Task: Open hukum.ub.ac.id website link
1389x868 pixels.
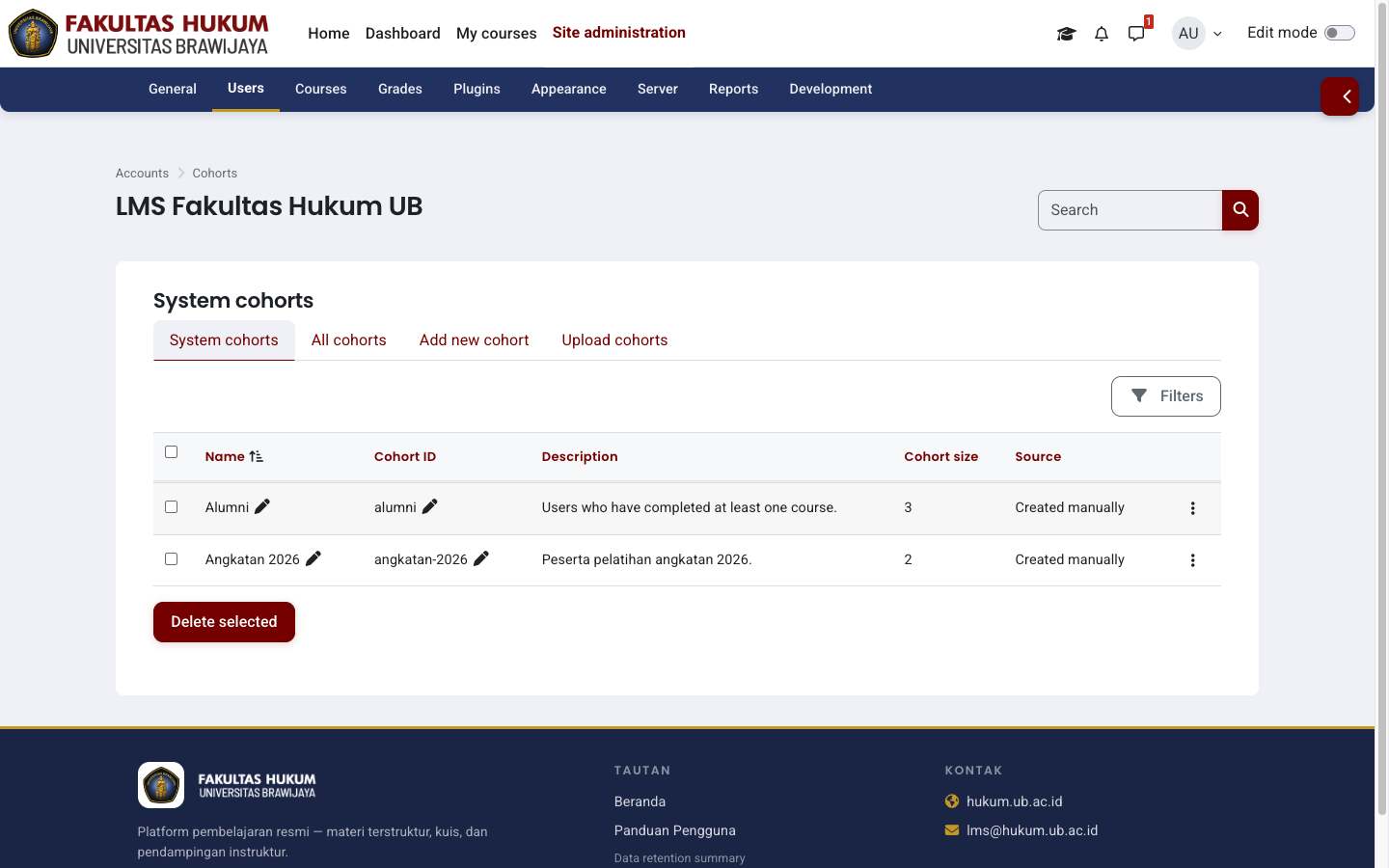Action: tap(1014, 801)
